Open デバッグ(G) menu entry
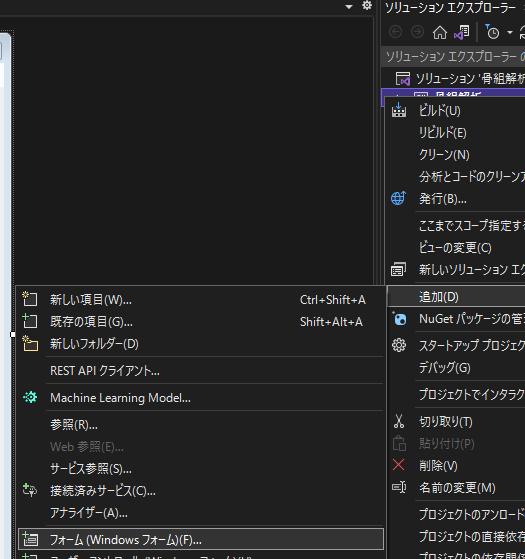The image size is (525, 559). click(x=457, y=367)
